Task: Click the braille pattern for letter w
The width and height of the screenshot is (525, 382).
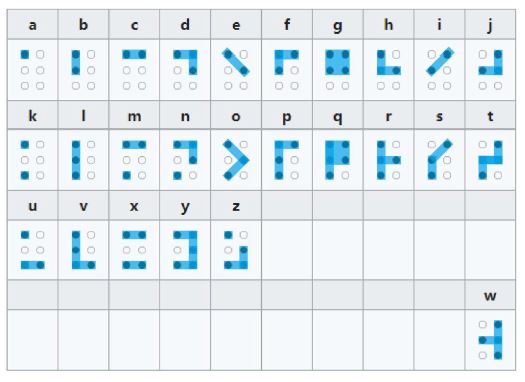Action: pos(490,340)
